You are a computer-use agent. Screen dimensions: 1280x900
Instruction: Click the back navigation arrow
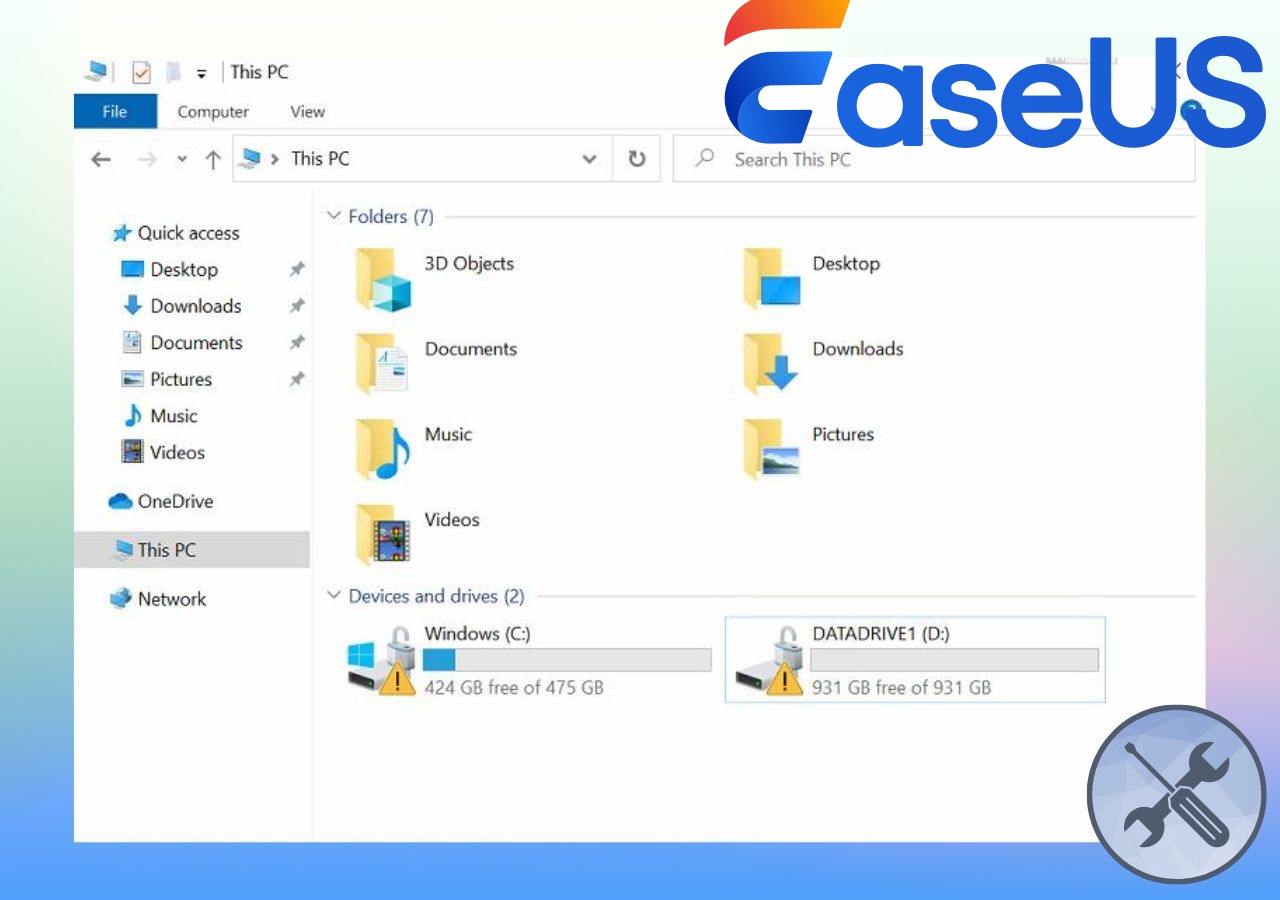101,158
